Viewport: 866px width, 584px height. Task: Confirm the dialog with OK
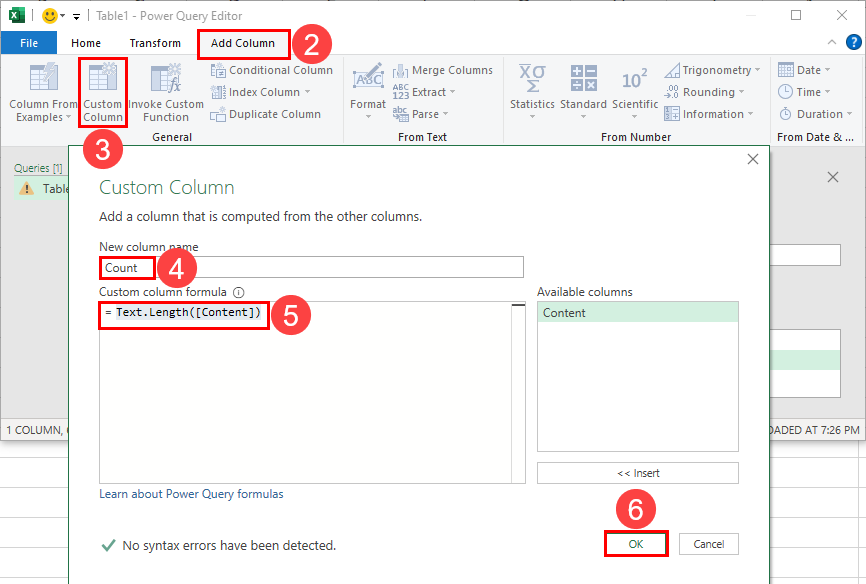pos(636,544)
